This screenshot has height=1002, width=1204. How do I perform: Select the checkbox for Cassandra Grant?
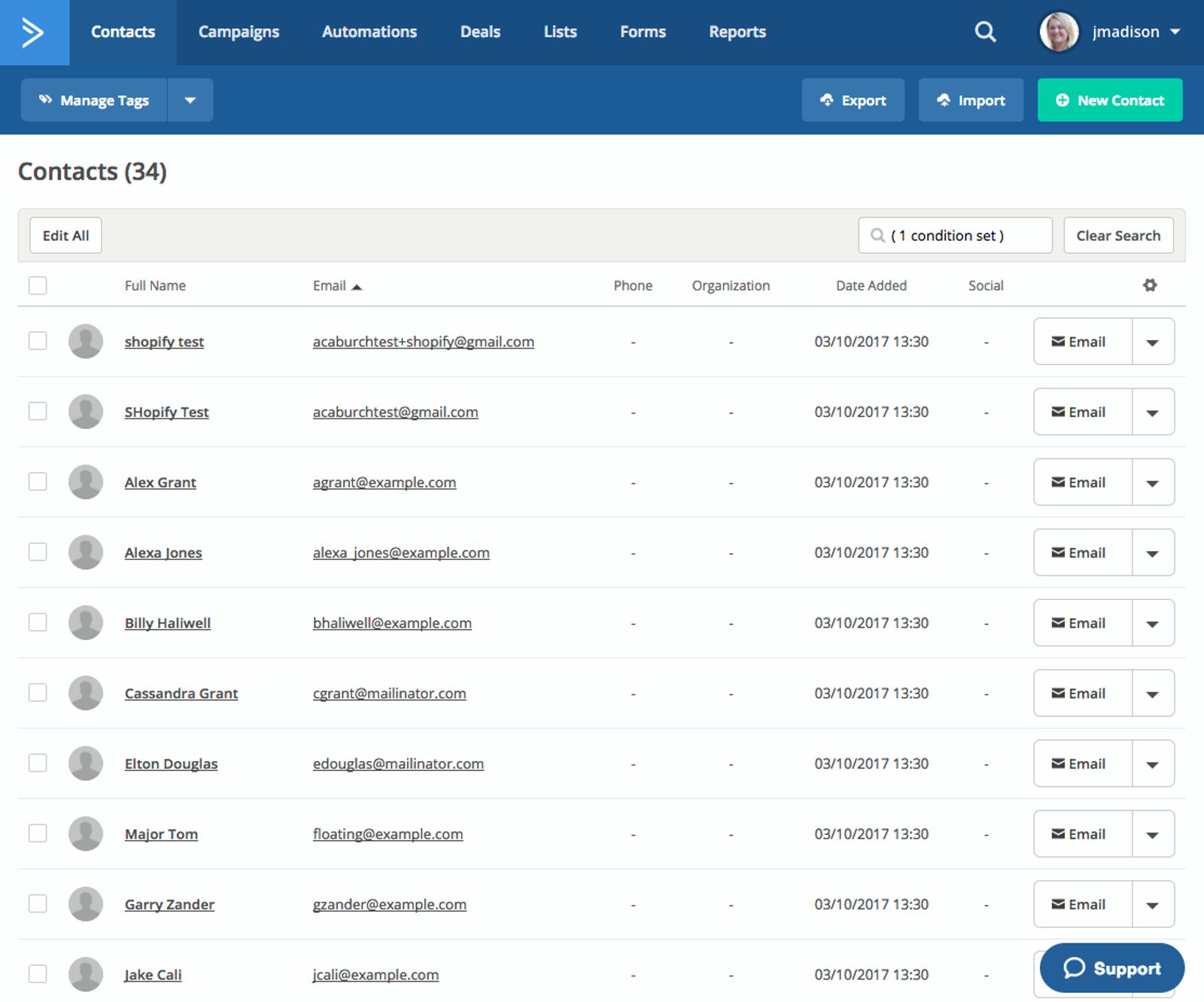[37, 693]
